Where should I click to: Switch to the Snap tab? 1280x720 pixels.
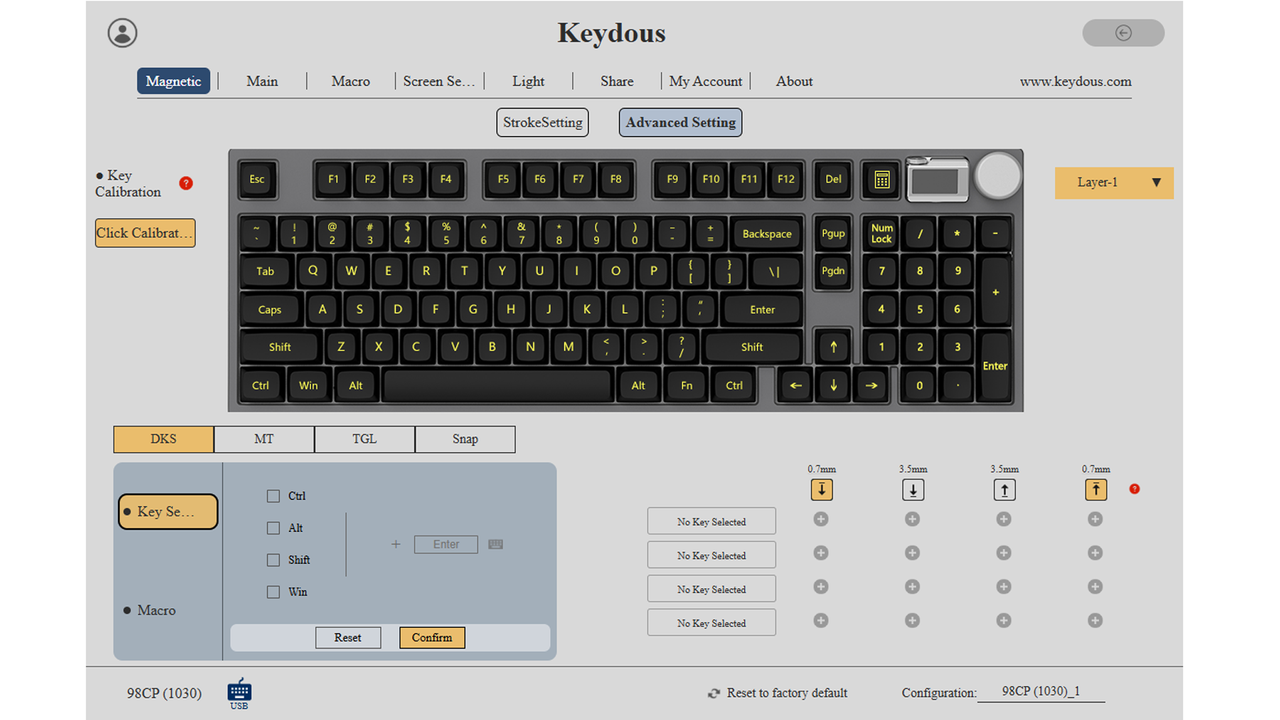click(x=465, y=439)
